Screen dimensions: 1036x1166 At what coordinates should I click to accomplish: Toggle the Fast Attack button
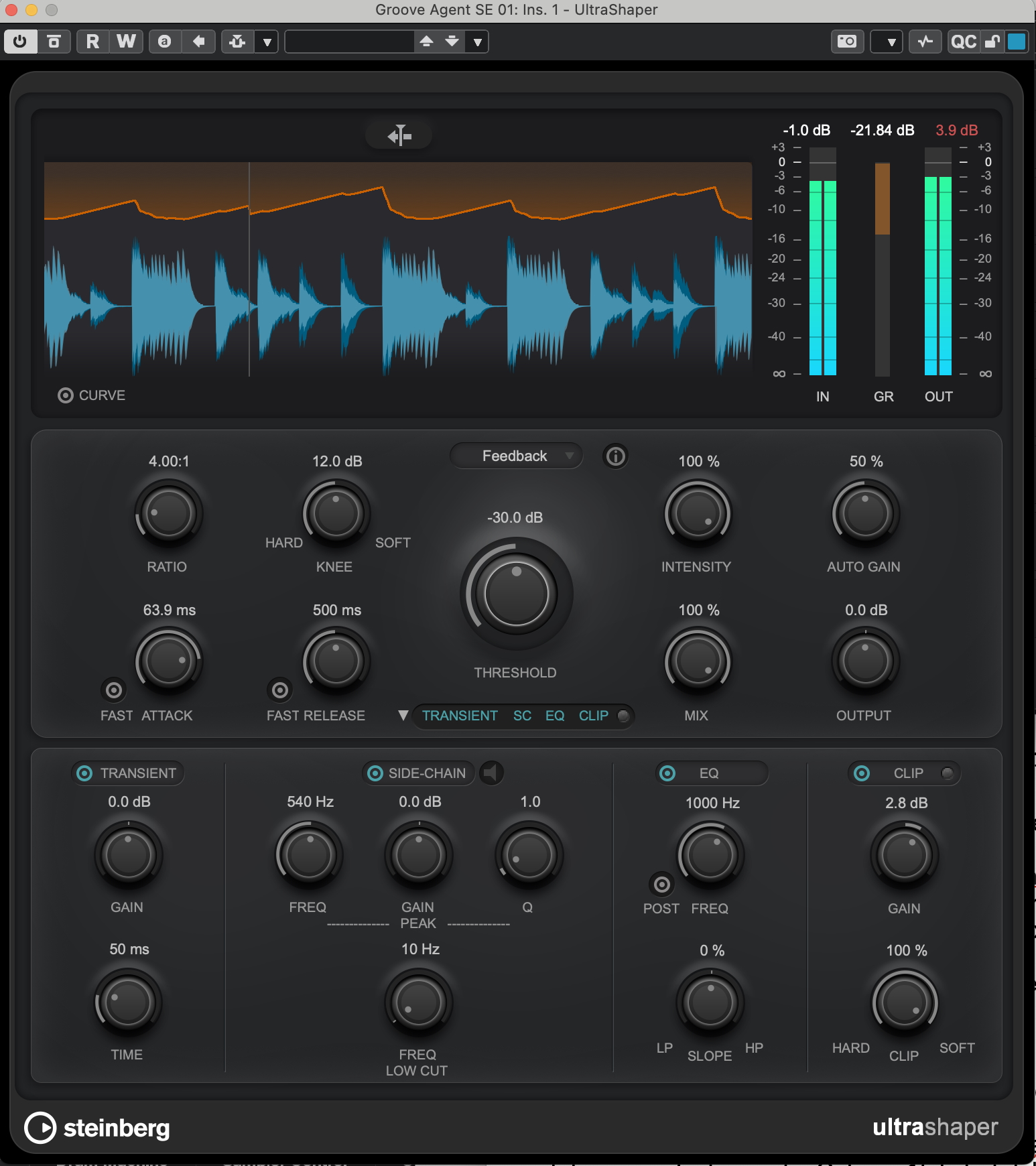[x=113, y=690]
